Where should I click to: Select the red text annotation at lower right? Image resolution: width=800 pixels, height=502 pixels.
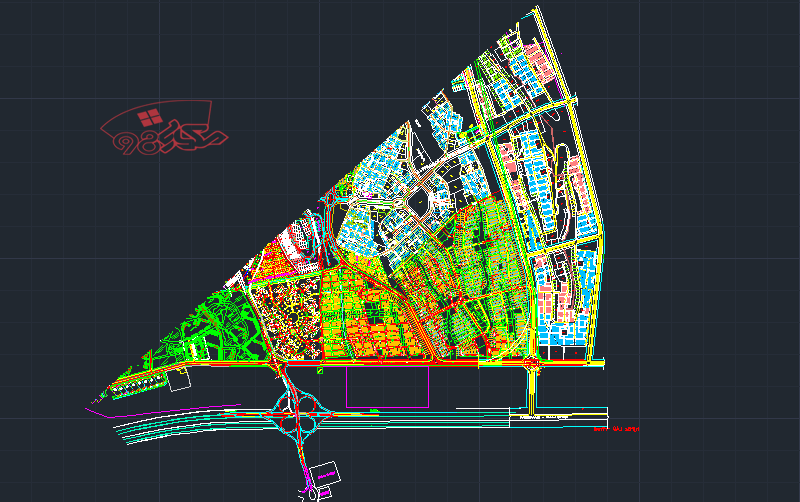(x=616, y=430)
